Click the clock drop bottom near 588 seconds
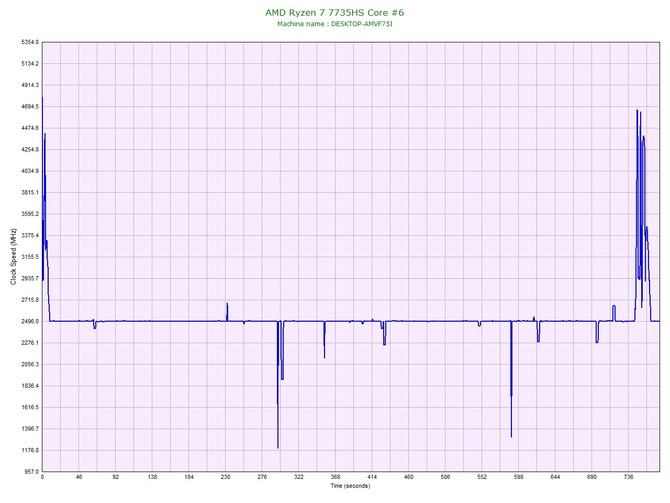The width and height of the screenshot is (670, 503). pos(511,436)
